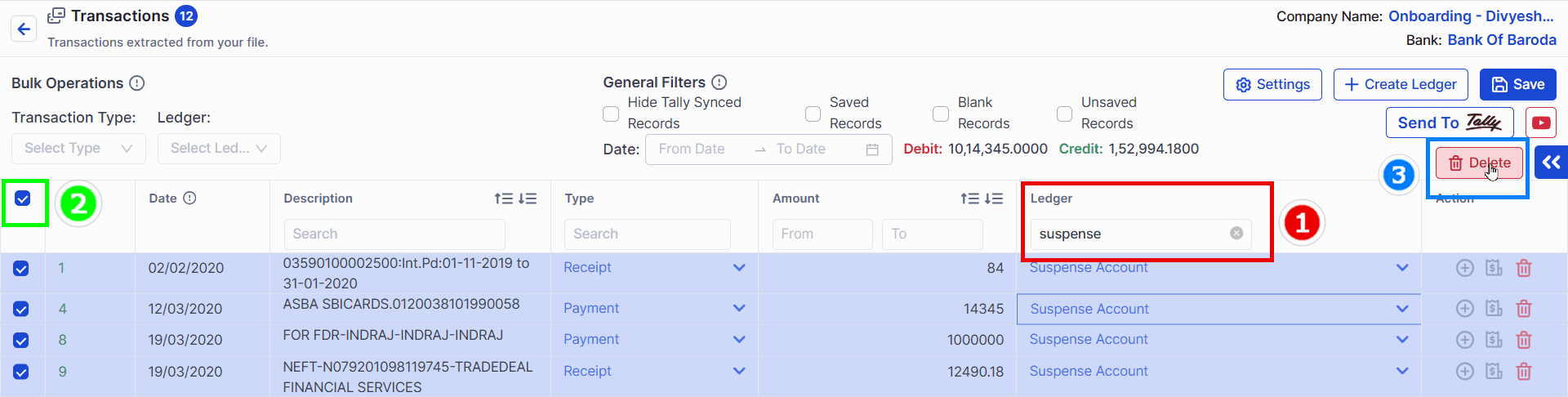Viewport: 1568px width, 397px height.
Task: Uncheck transaction row 4 checkbox
Action: [21, 309]
